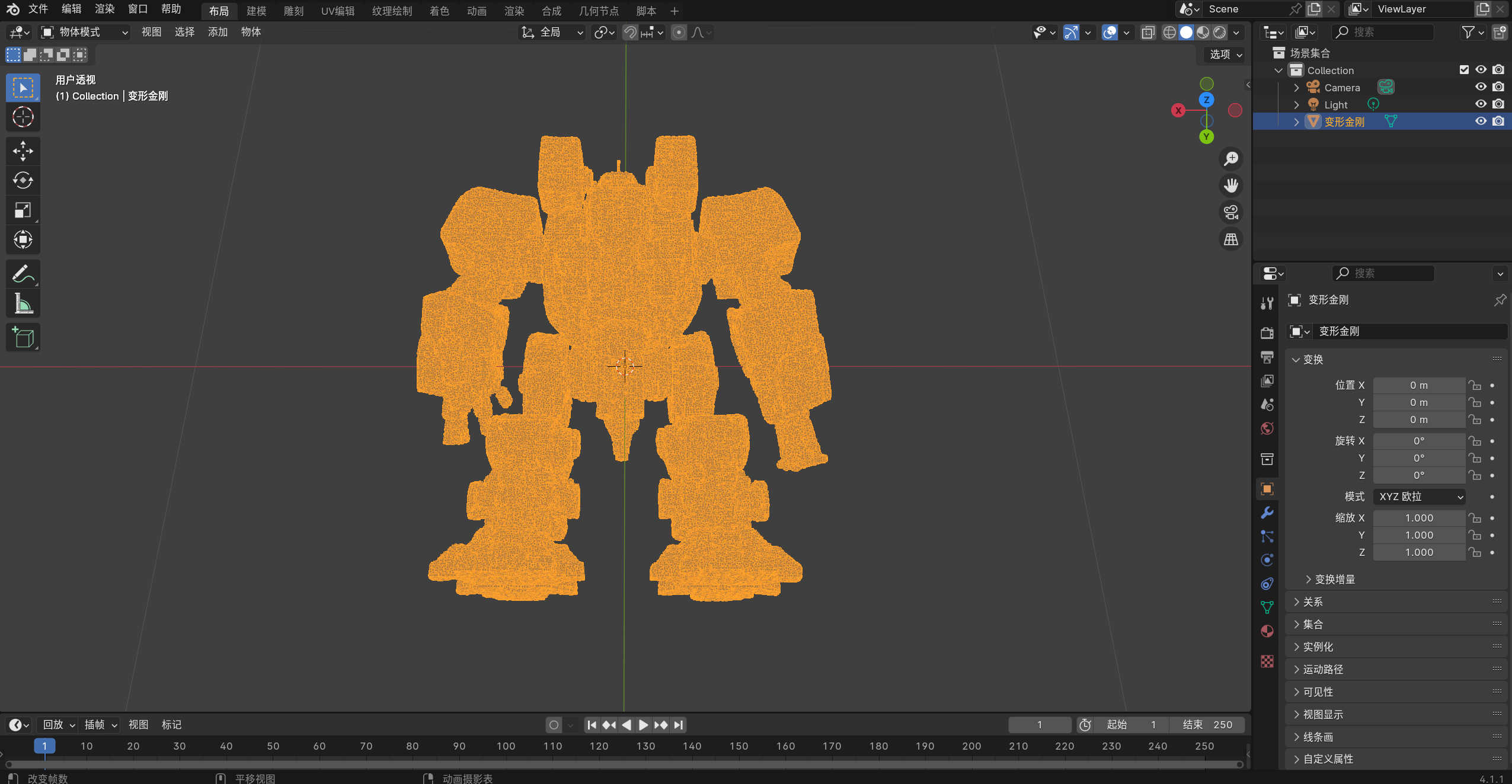Screen dimensions: 1512x784
Task: Open the Modifiers wrench properties tab
Action: click(x=1267, y=513)
